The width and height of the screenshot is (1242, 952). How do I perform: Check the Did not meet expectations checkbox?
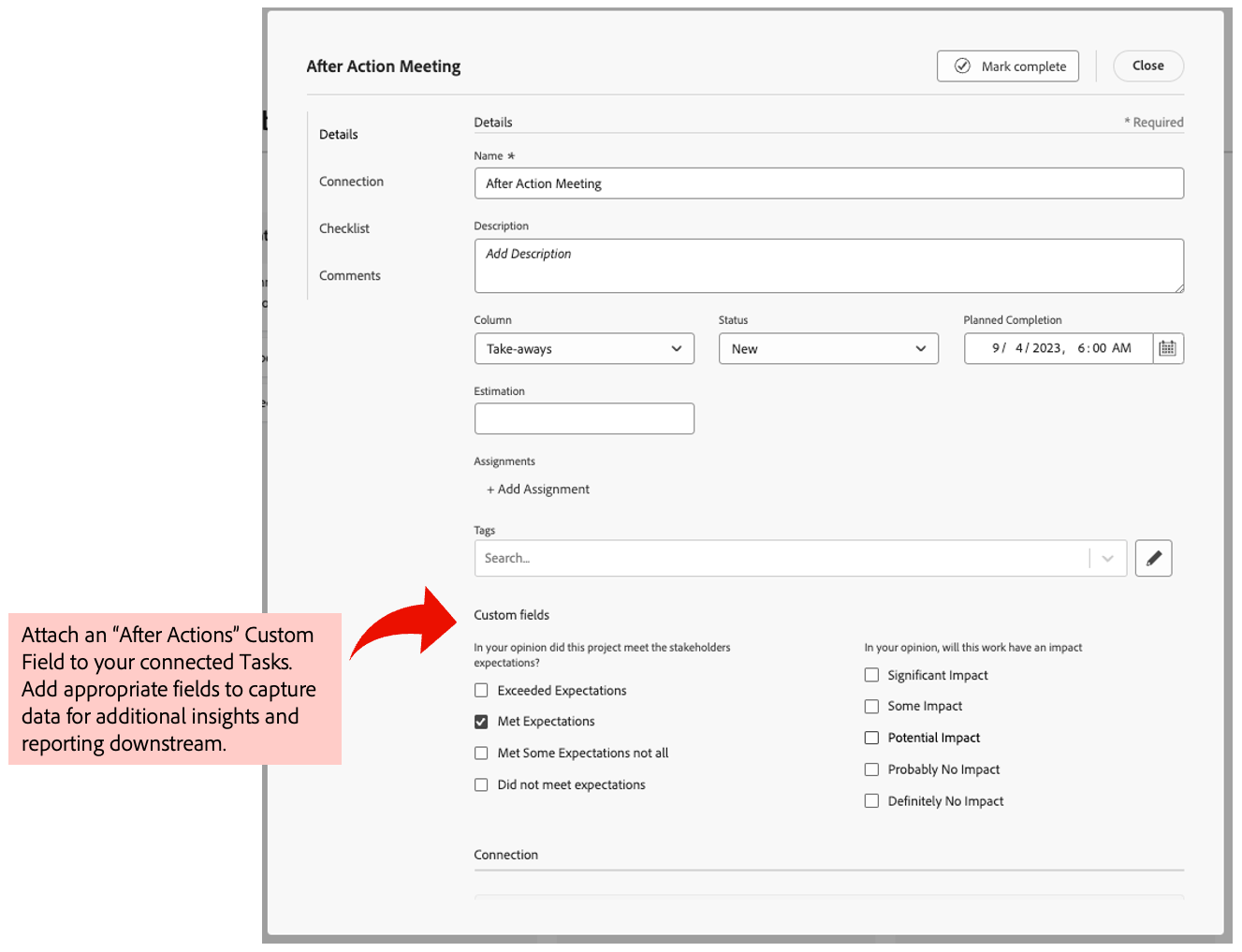[x=481, y=784]
